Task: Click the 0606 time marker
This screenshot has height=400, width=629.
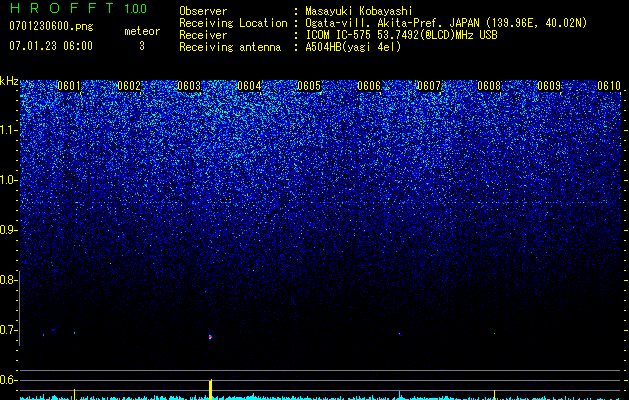Action: point(369,86)
